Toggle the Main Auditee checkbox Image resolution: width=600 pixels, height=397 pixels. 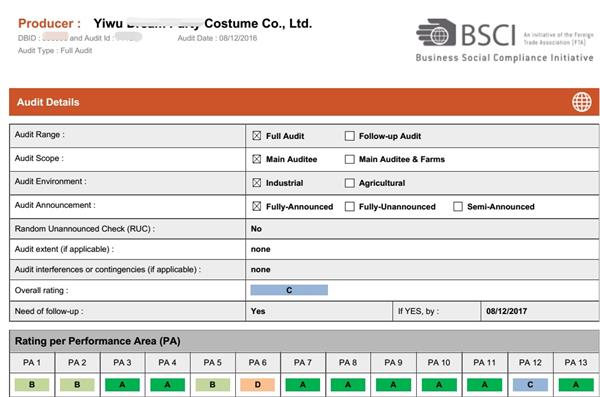click(256, 159)
